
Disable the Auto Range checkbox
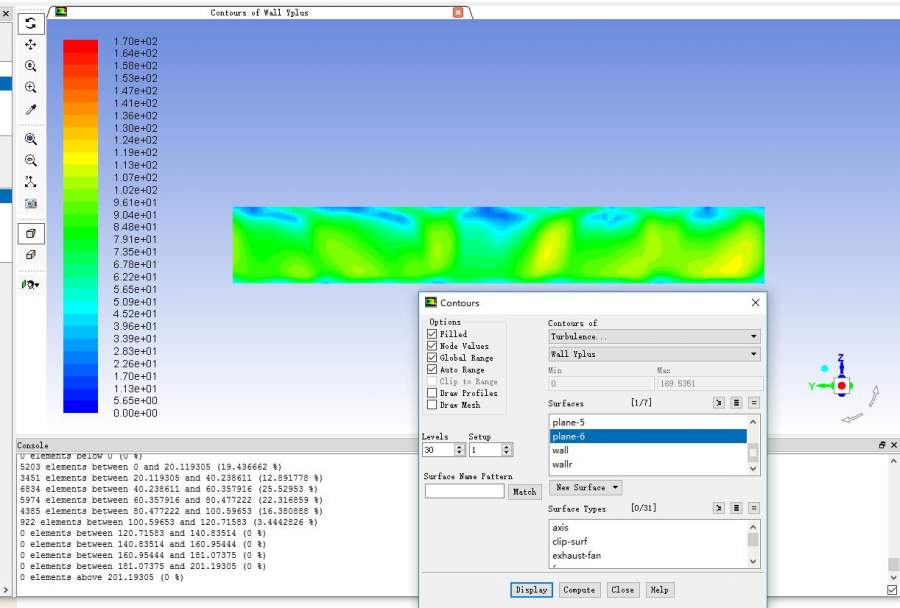[x=432, y=369]
